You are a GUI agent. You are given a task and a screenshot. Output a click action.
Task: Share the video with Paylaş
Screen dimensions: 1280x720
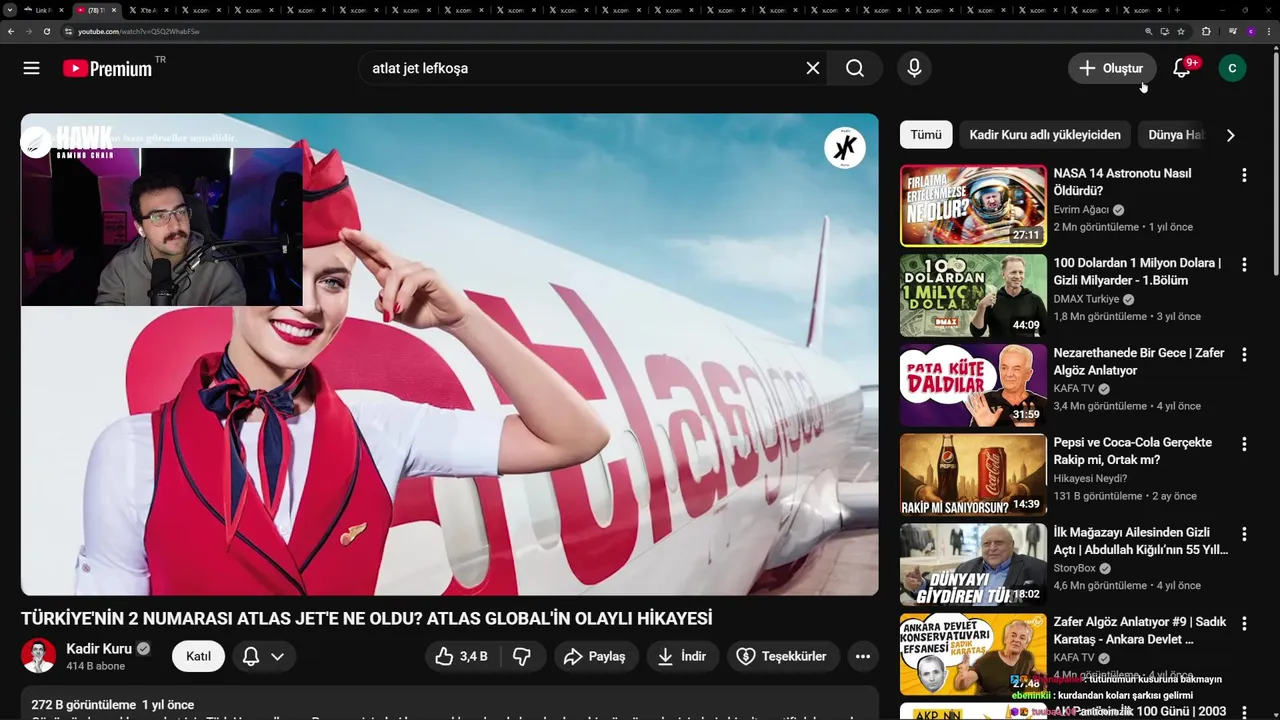pyautogui.click(x=594, y=656)
